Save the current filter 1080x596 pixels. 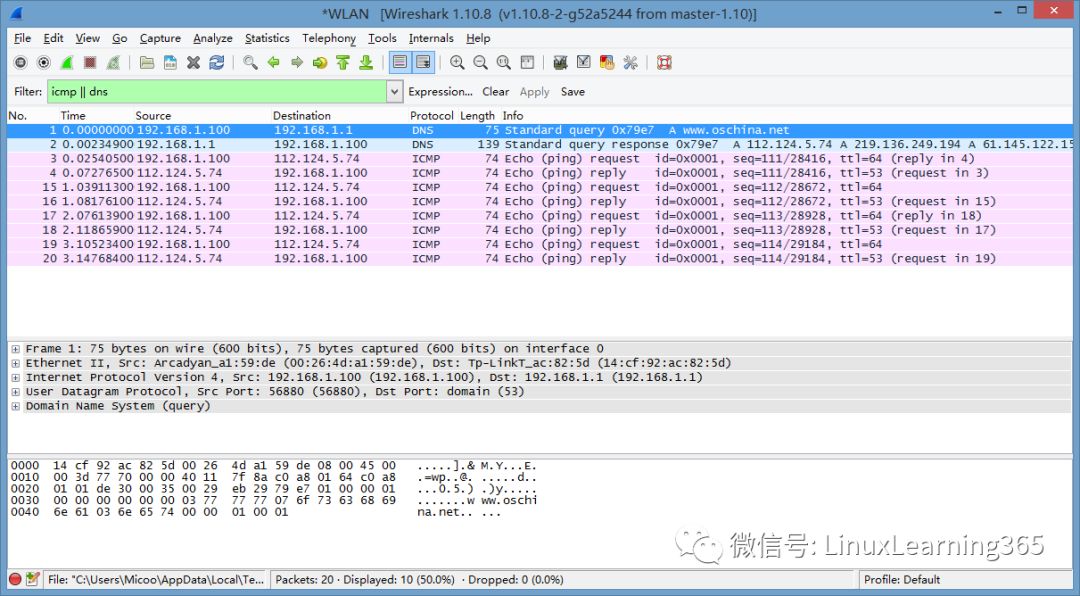coord(572,92)
